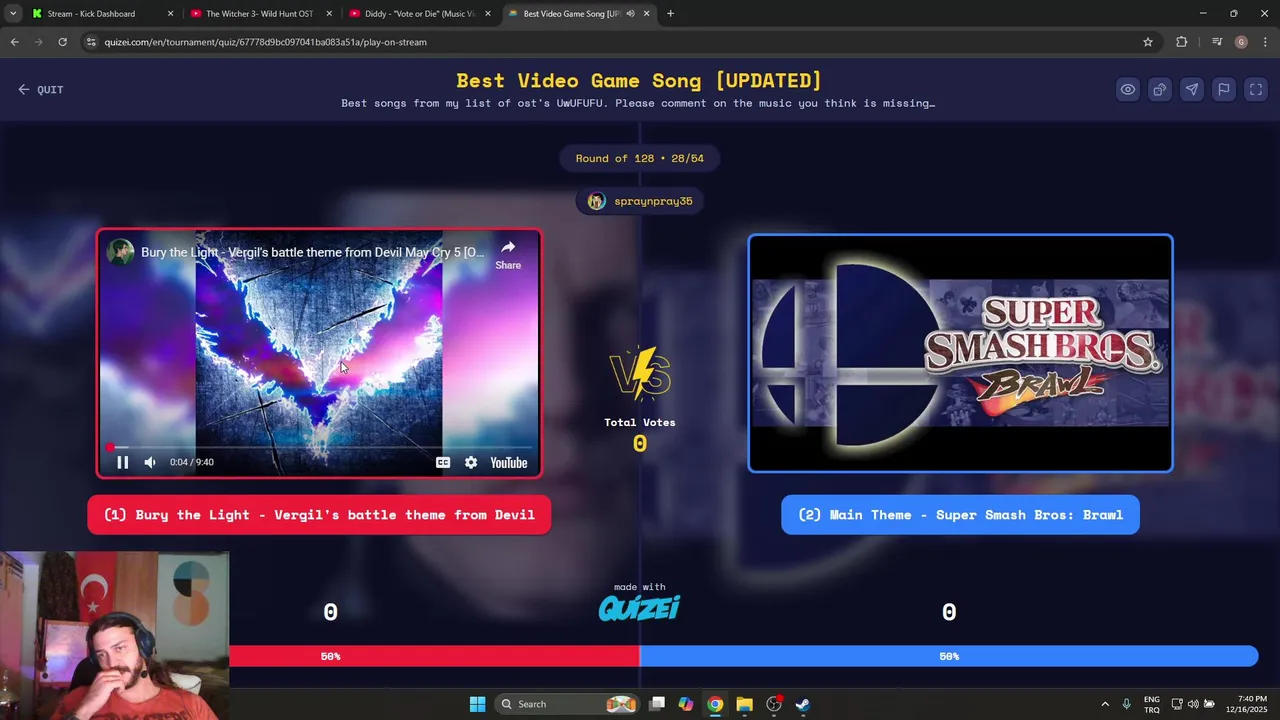The image size is (1280, 720).
Task: Open the volume tray icon
Action: tap(1193, 704)
